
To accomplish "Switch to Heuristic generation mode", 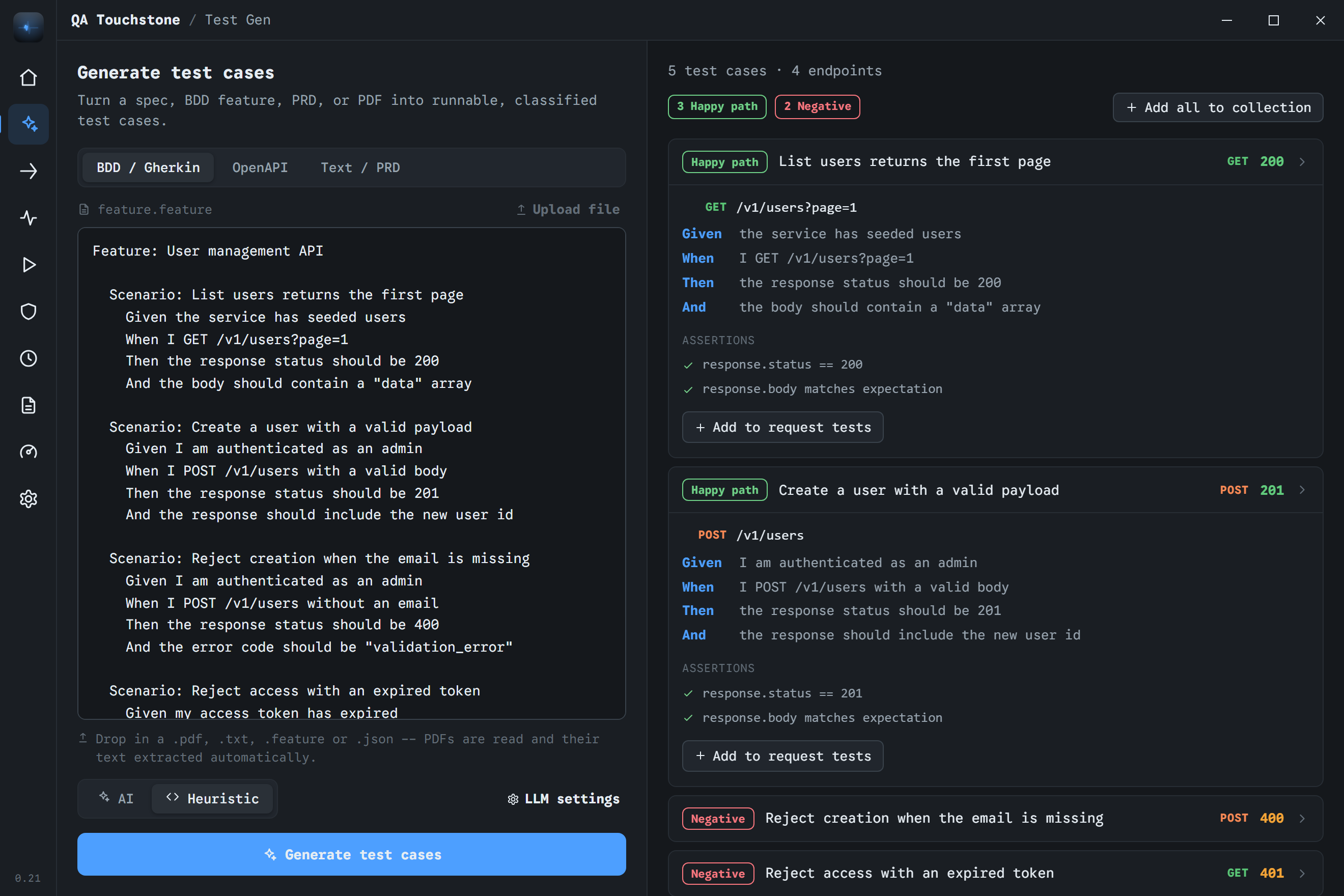I will 212,798.
